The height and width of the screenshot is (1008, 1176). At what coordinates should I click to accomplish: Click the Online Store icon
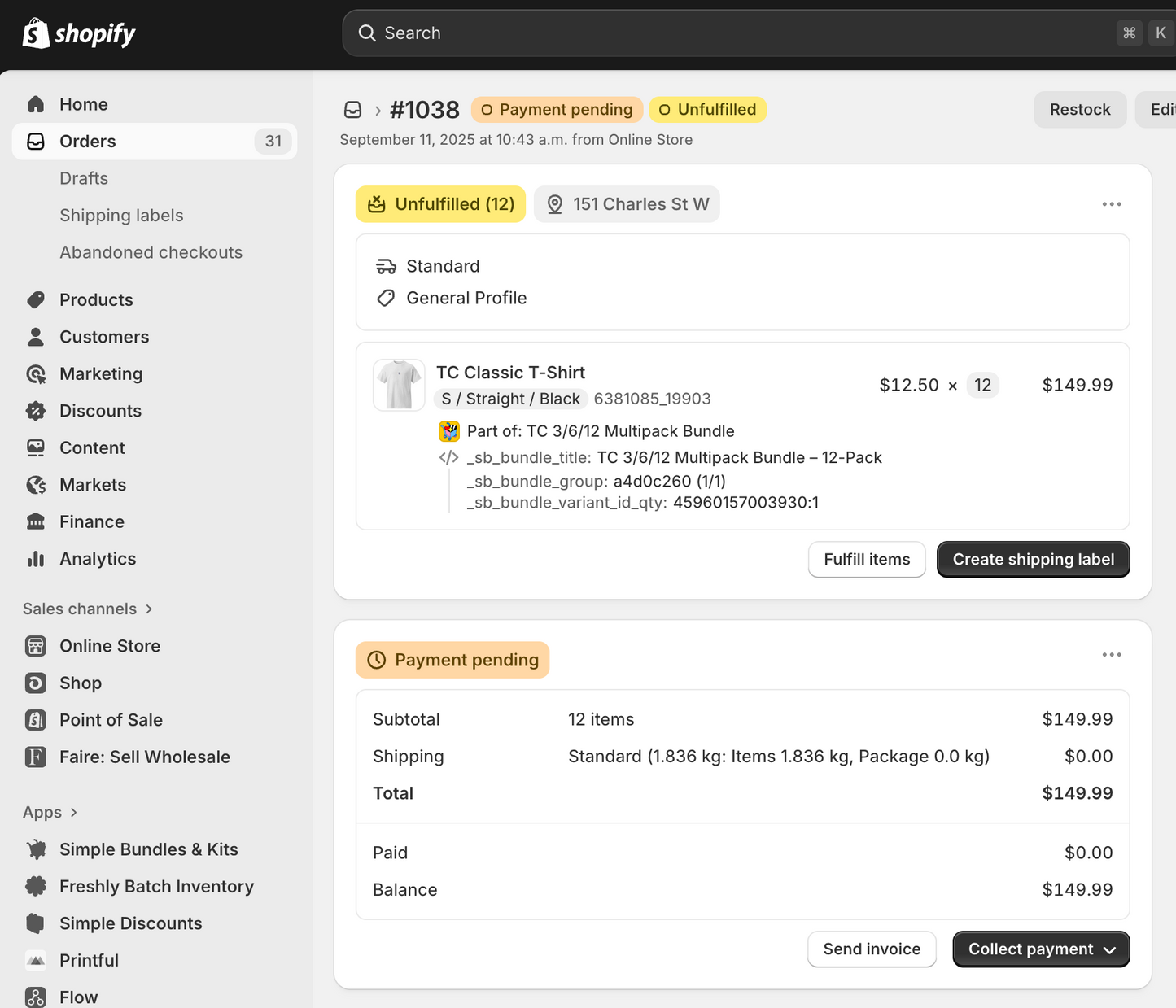(x=36, y=646)
